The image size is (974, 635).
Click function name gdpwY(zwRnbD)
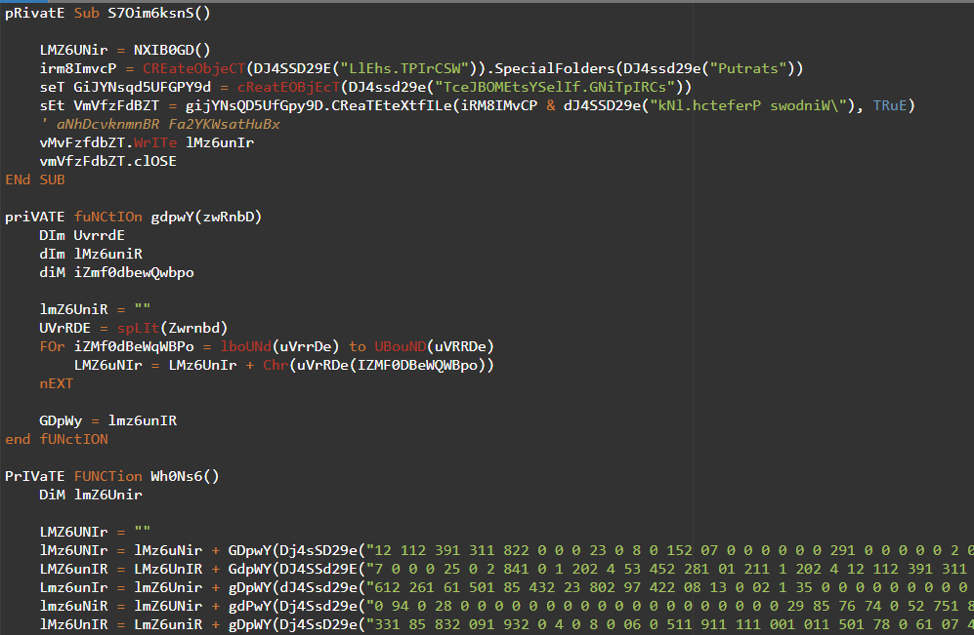tap(206, 217)
